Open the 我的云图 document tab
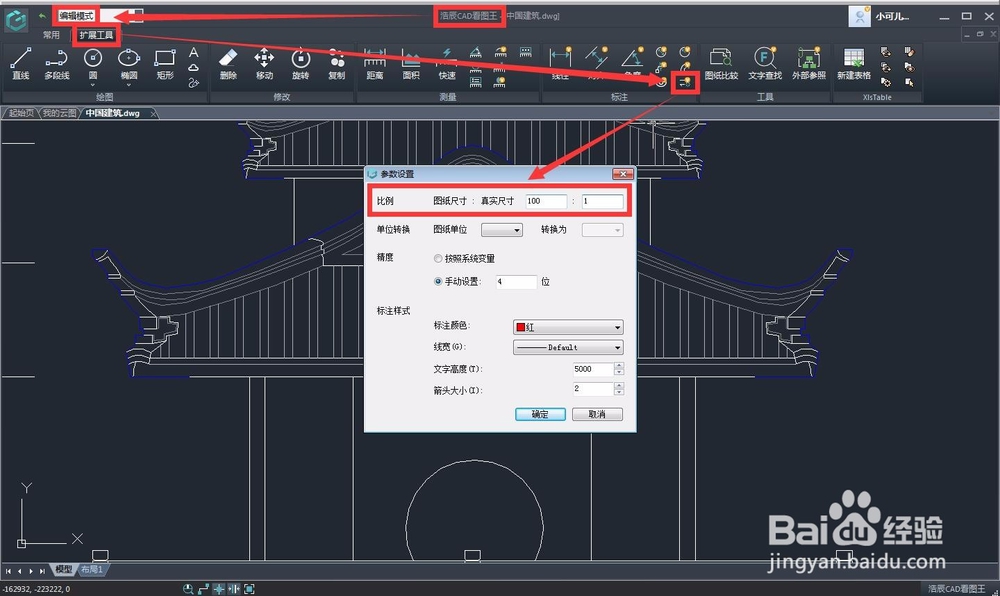This screenshot has width=1000, height=596. point(60,113)
